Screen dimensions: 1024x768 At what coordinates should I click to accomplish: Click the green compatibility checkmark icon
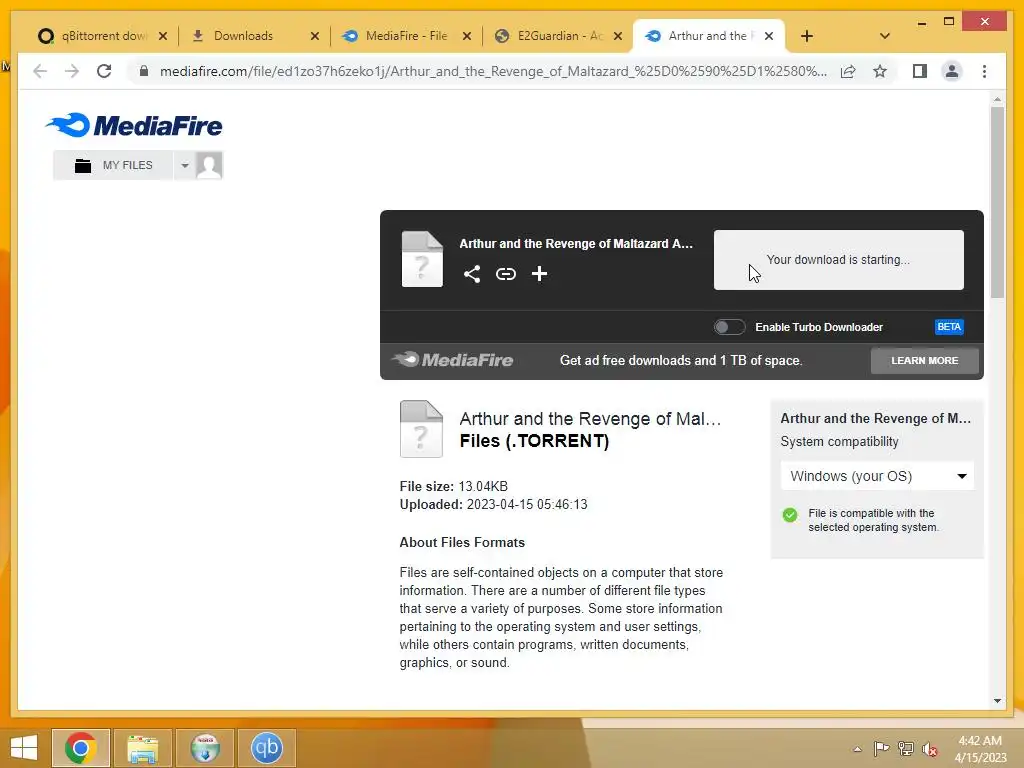(790, 515)
